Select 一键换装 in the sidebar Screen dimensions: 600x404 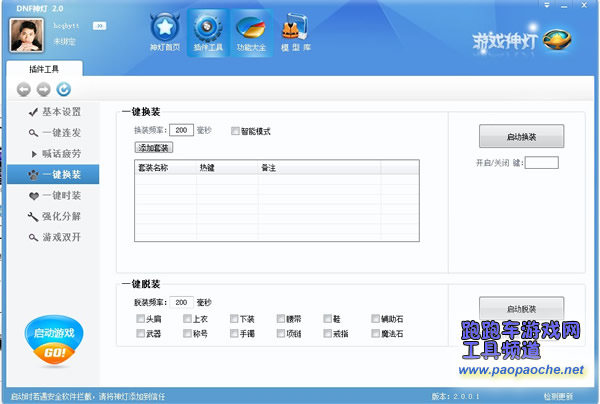(53, 174)
